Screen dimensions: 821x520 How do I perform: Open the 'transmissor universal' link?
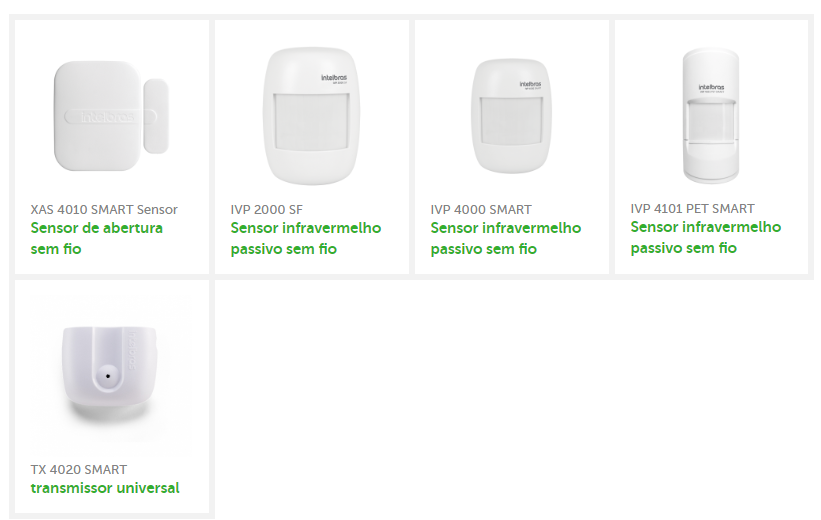click(x=105, y=488)
